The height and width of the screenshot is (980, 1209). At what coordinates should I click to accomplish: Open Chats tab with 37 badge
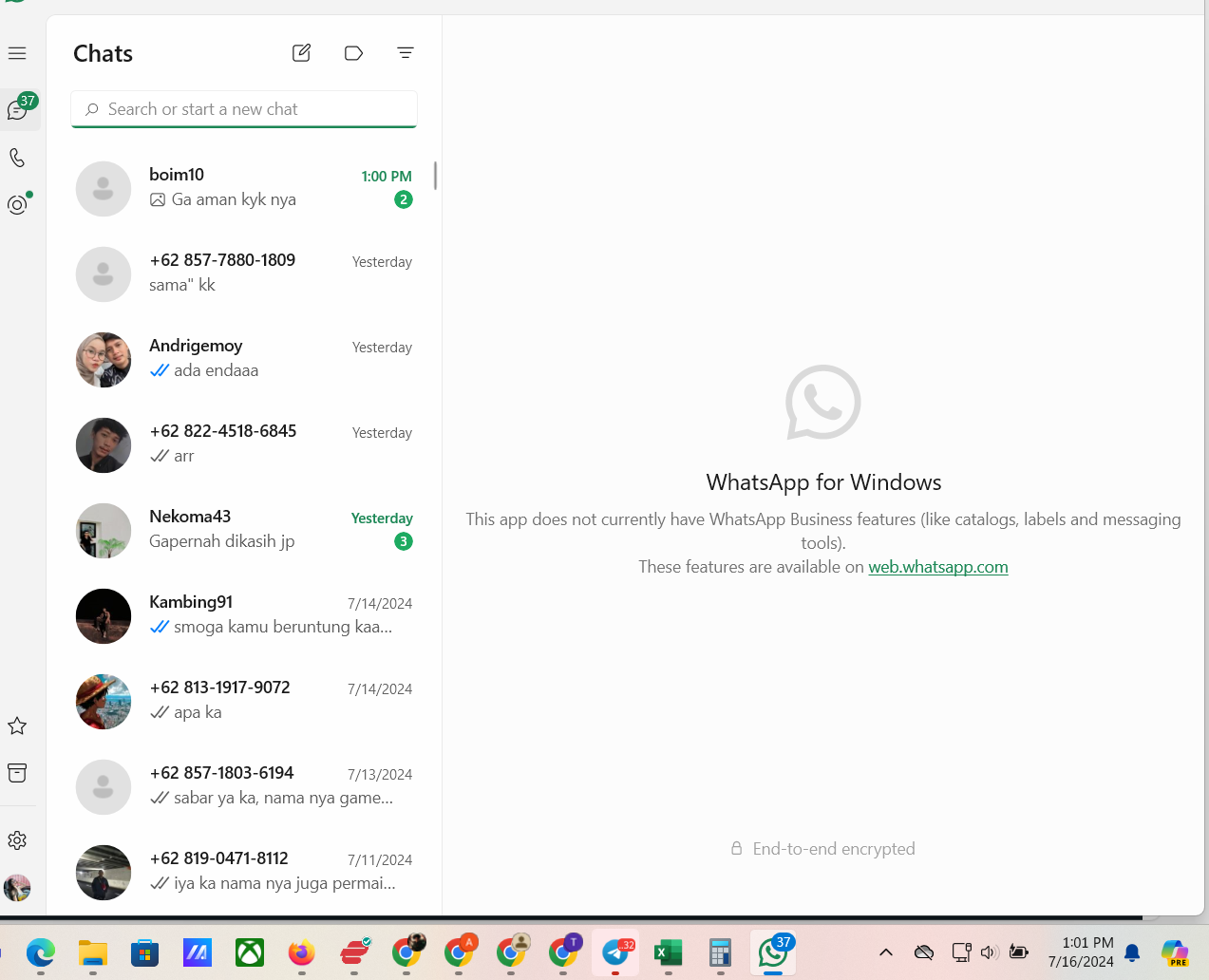click(19, 109)
